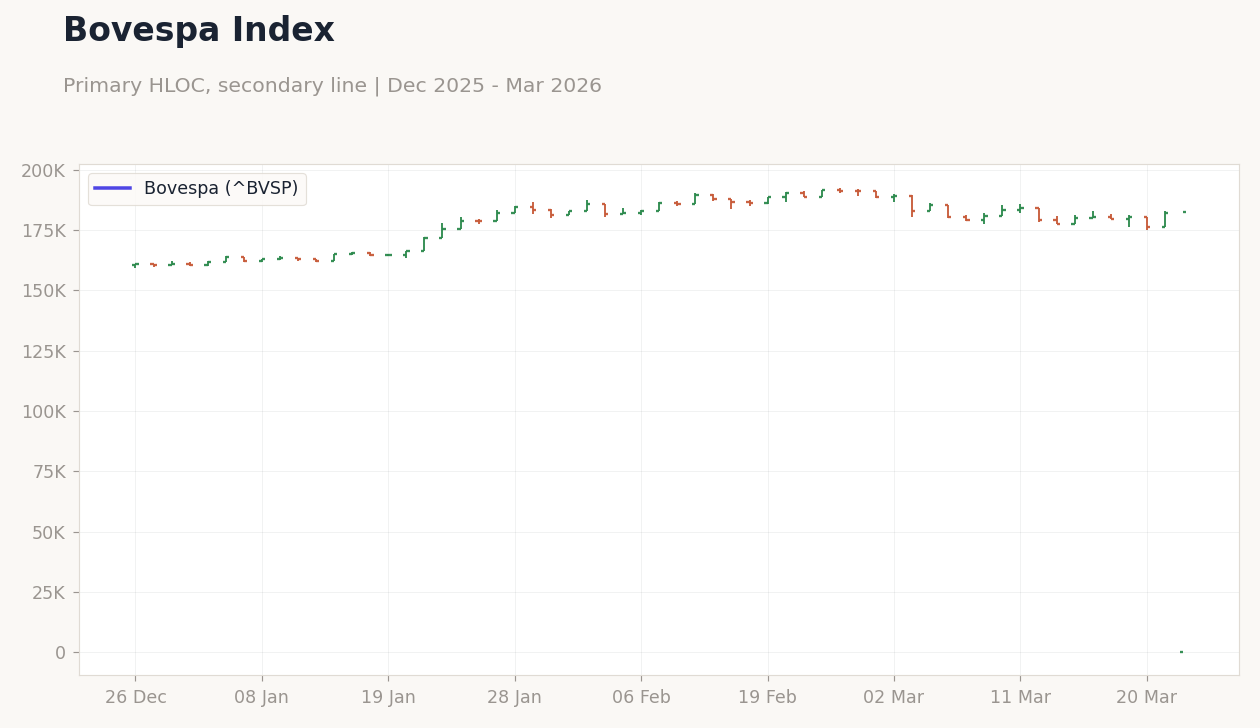Click the 100K y-axis label

[43, 412]
